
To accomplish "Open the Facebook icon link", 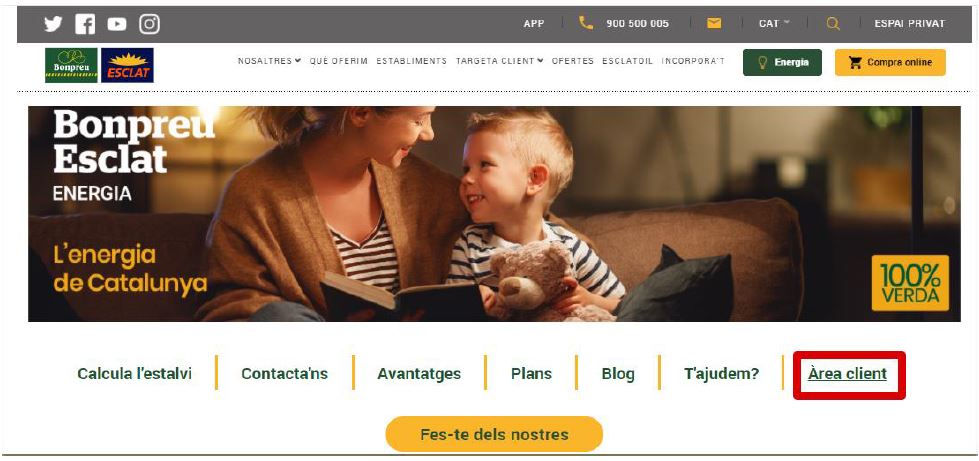I will (x=85, y=24).
